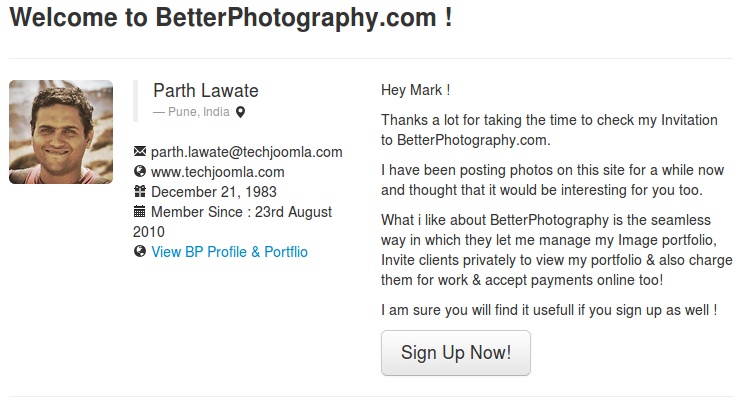The image size is (748, 408).
Task: Click the gift icon beside the birthday date
Action: pos(139,192)
